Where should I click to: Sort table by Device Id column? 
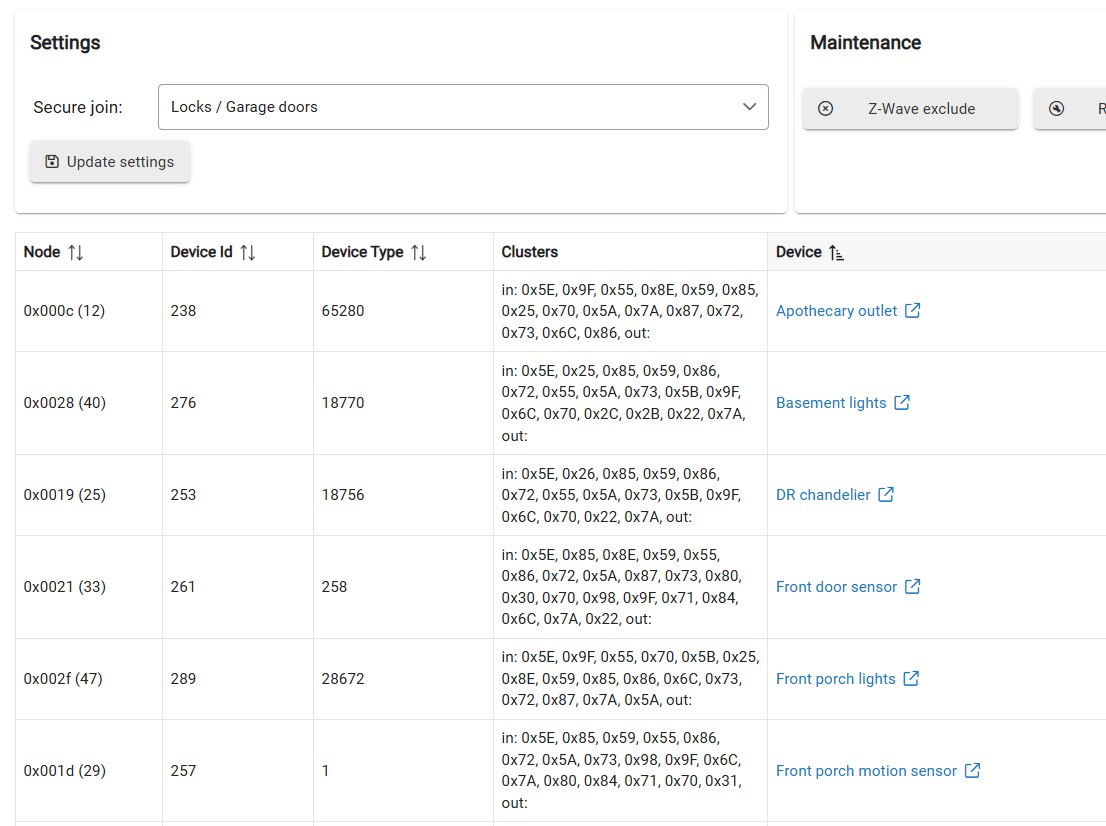tap(248, 253)
